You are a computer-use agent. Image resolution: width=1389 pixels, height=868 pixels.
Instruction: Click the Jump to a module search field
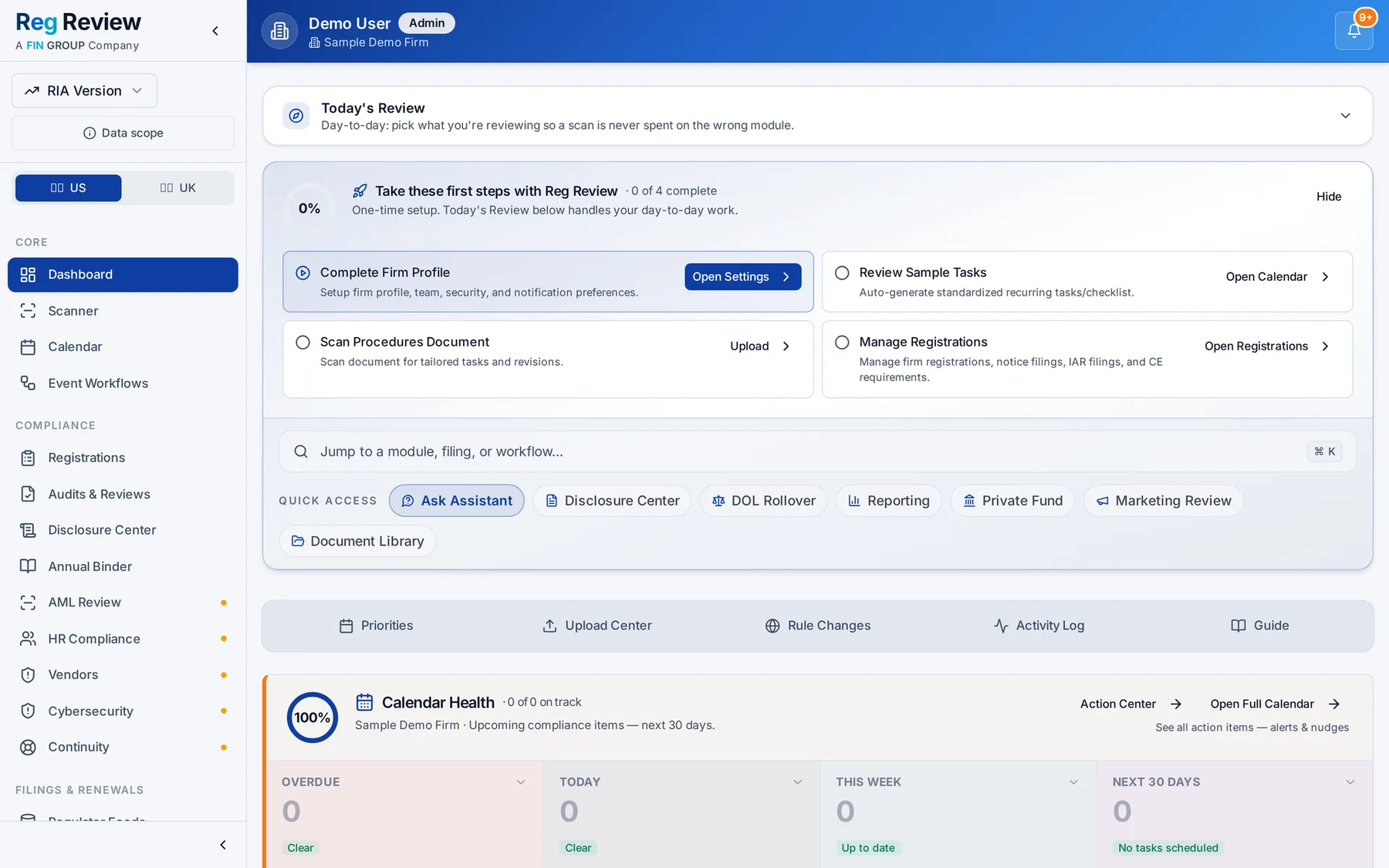817,451
